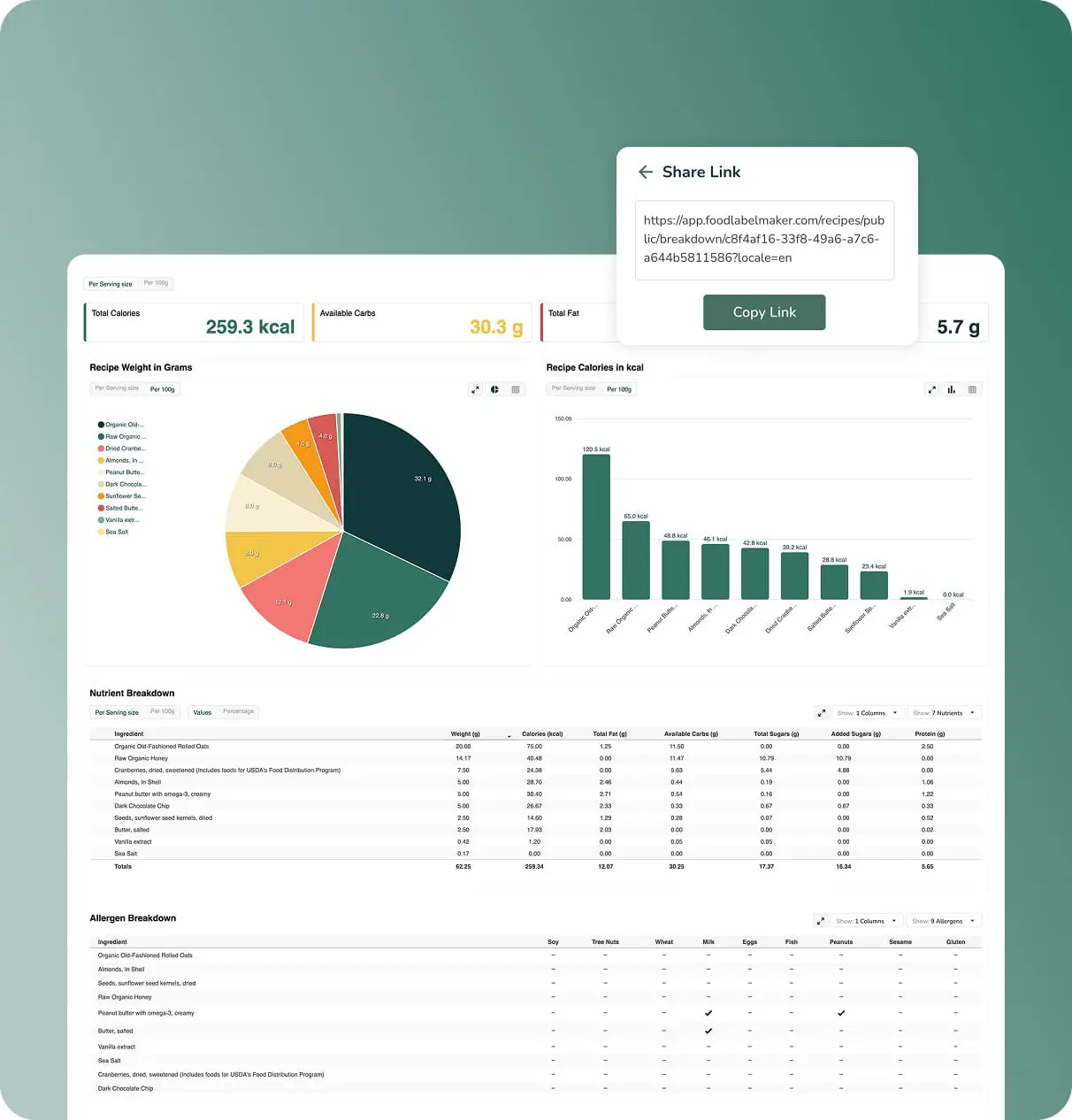Go back using the Share Link arrow
The height and width of the screenshot is (1120, 1072).
(x=646, y=172)
